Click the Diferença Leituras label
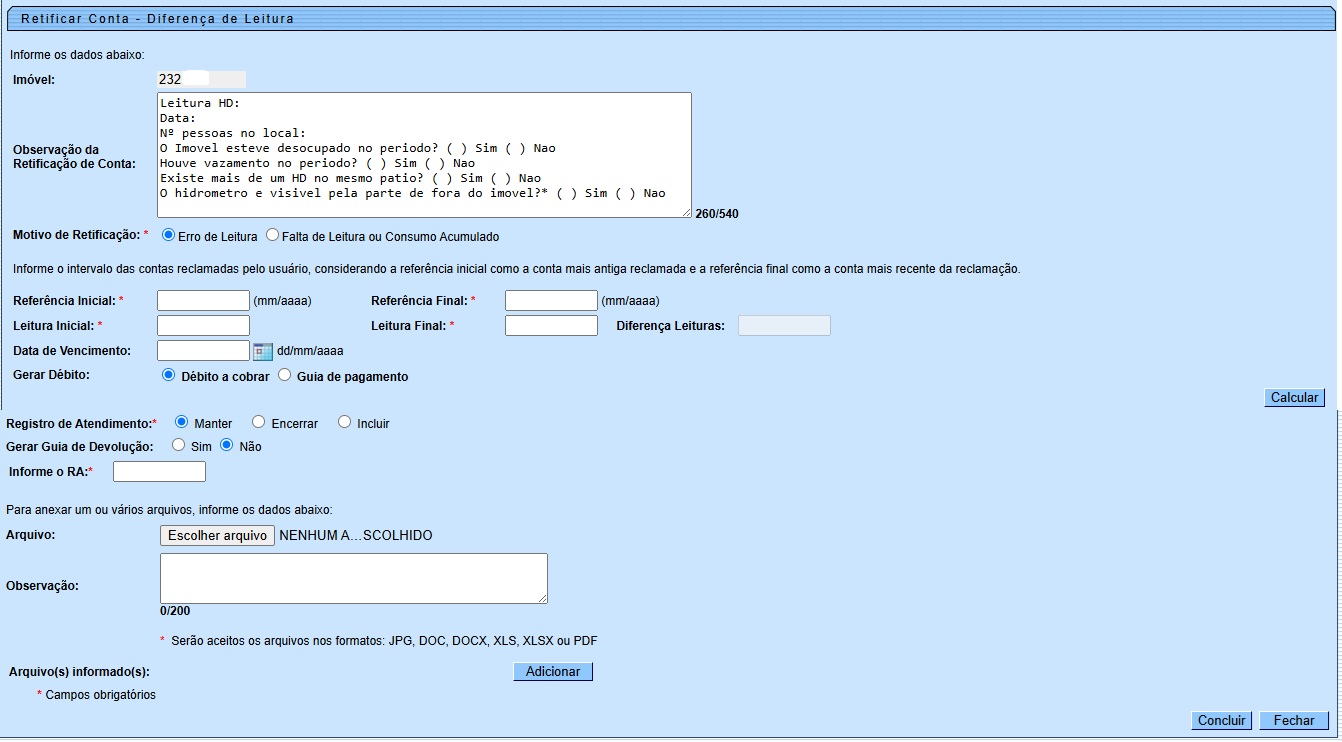Image resolution: width=1342 pixels, height=742 pixels. click(x=670, y=326)
